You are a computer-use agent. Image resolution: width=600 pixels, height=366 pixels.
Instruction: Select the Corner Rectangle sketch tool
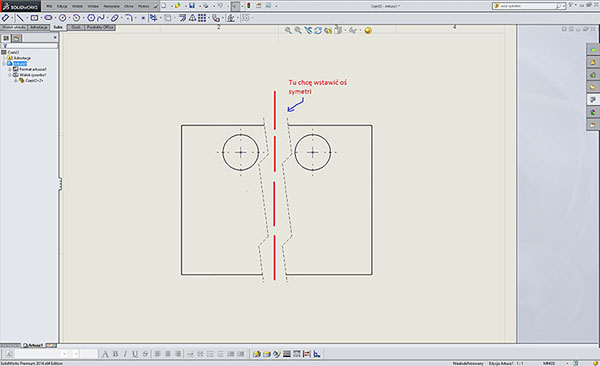coord(34,18)
